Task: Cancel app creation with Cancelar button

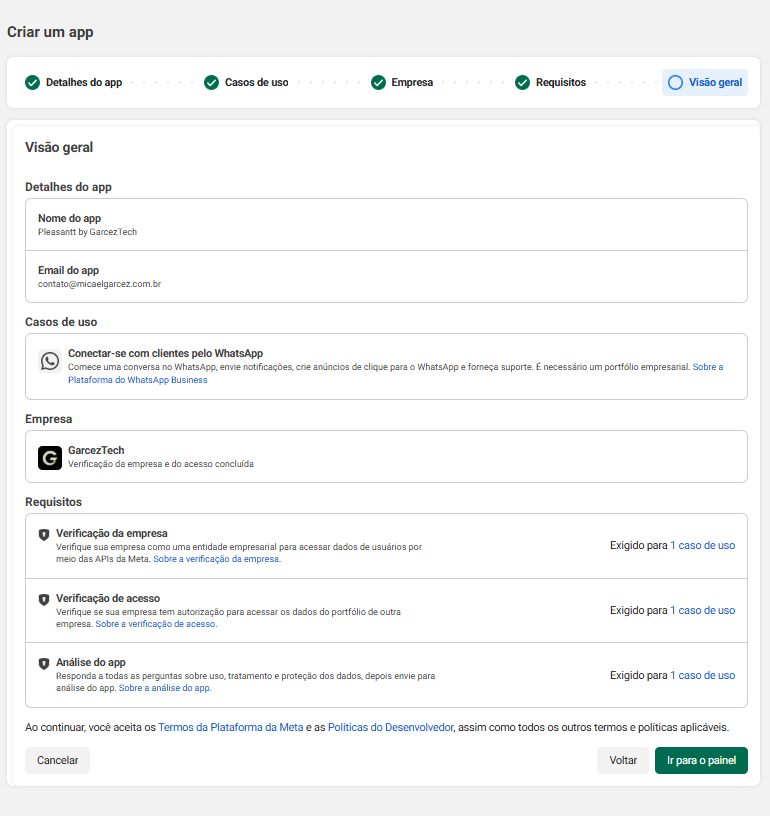Action: 57,760
